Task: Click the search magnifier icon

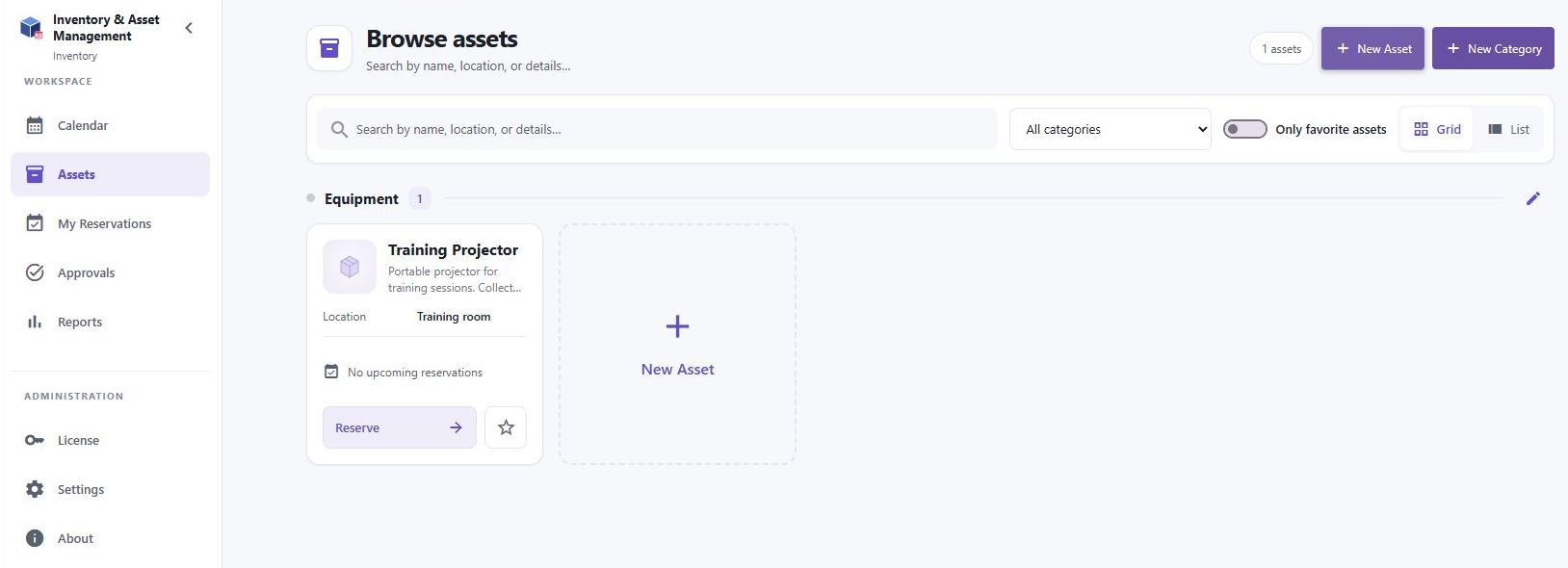Action: tap(339, 129)
